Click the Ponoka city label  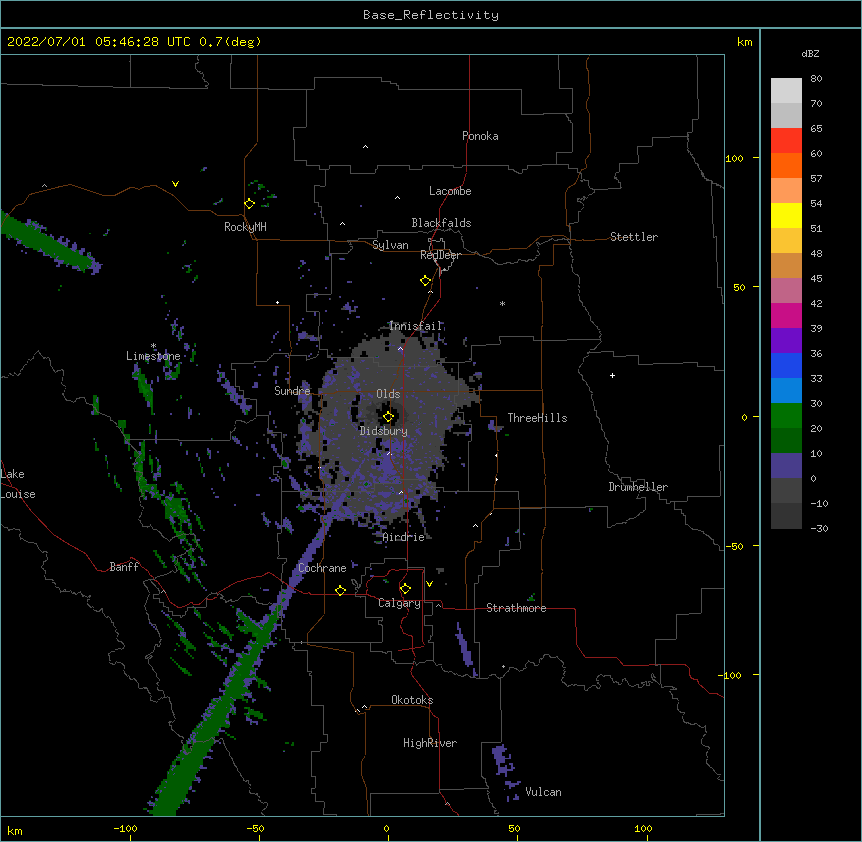pyautogui.click(x=480, y=136)
